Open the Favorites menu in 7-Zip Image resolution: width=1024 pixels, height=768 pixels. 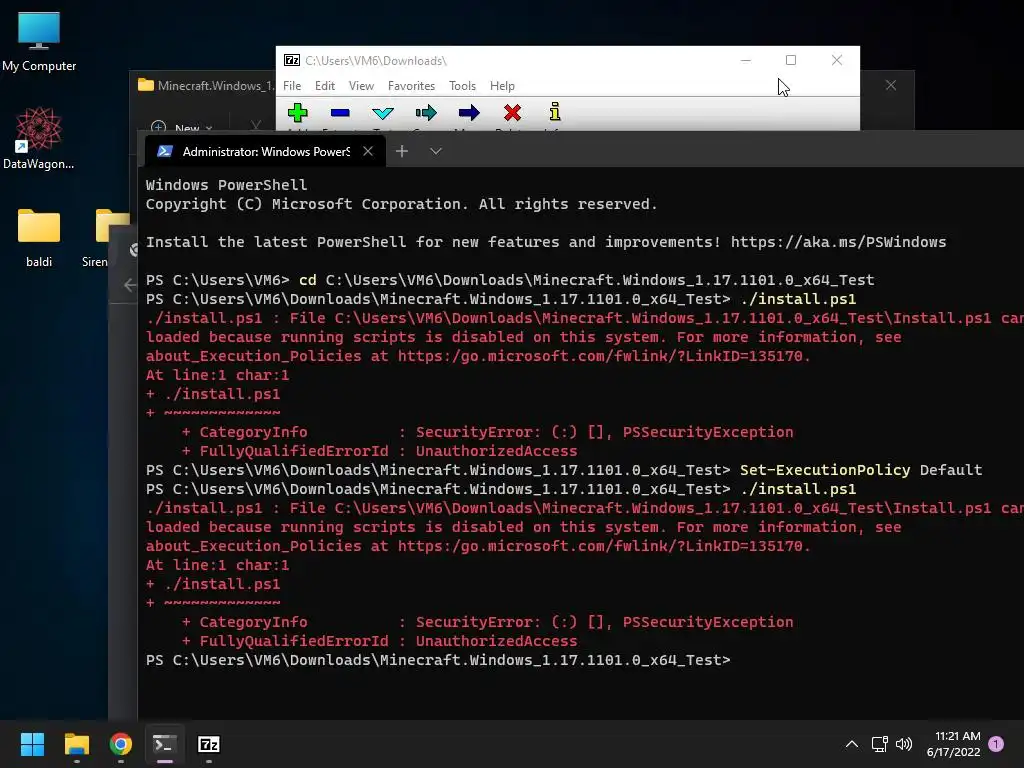(411, 86)
